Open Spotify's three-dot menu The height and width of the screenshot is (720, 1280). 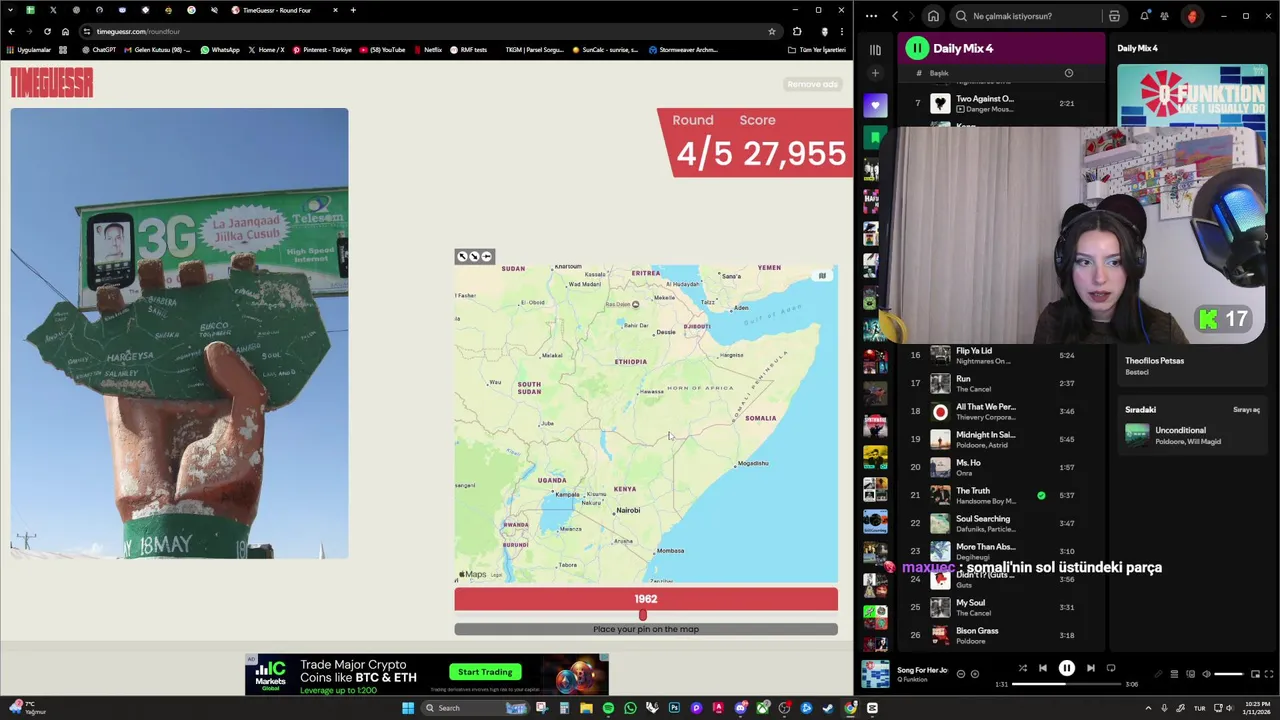[x=871, y=16]
